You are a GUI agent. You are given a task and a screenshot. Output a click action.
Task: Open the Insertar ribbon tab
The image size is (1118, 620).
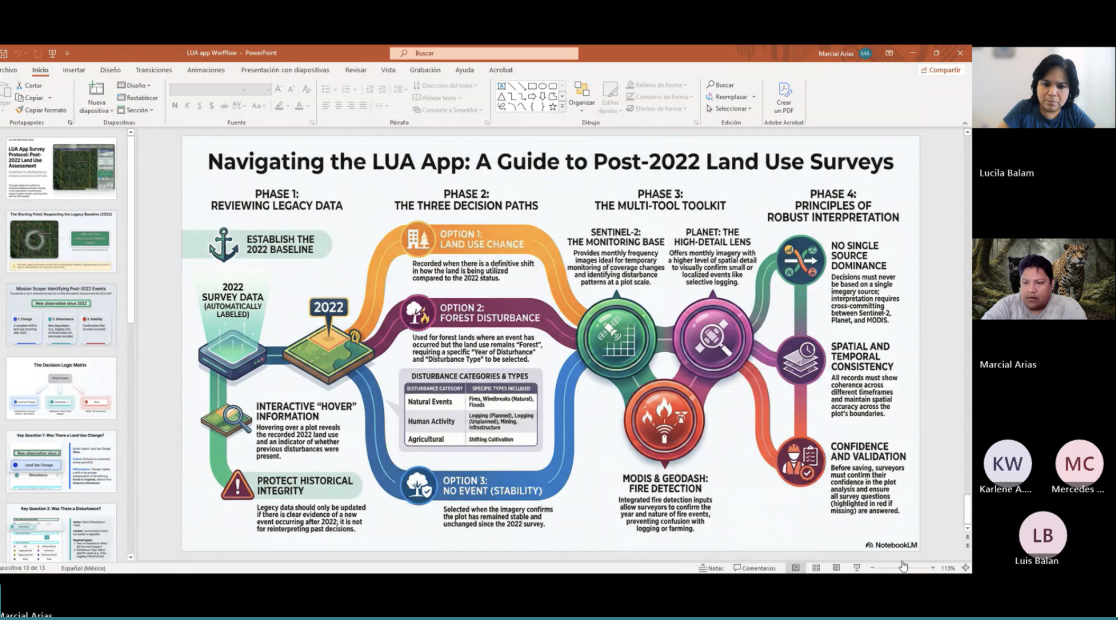(x=74, y=70)
